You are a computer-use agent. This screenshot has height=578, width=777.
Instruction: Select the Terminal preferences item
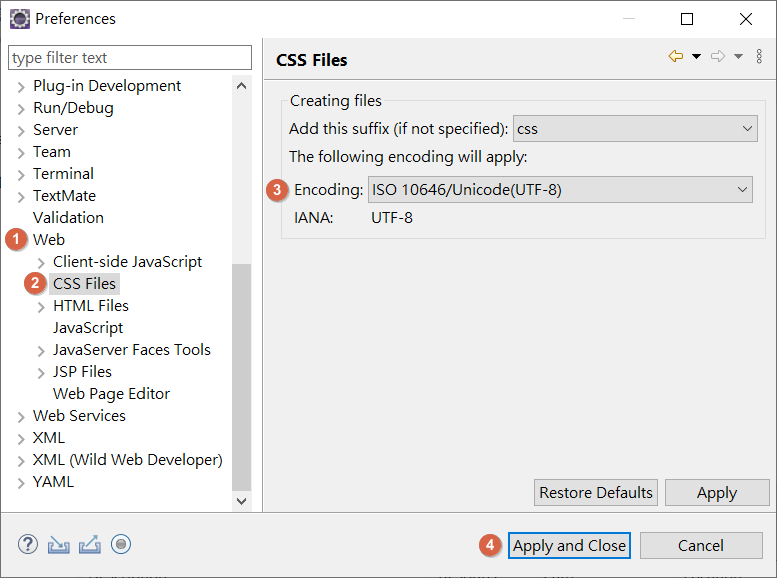63,173
